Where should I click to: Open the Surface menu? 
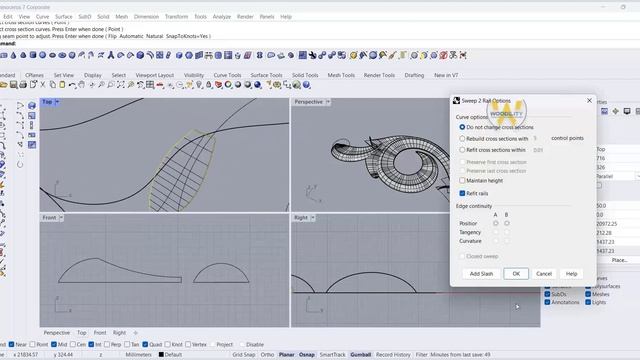pos(64,17)
